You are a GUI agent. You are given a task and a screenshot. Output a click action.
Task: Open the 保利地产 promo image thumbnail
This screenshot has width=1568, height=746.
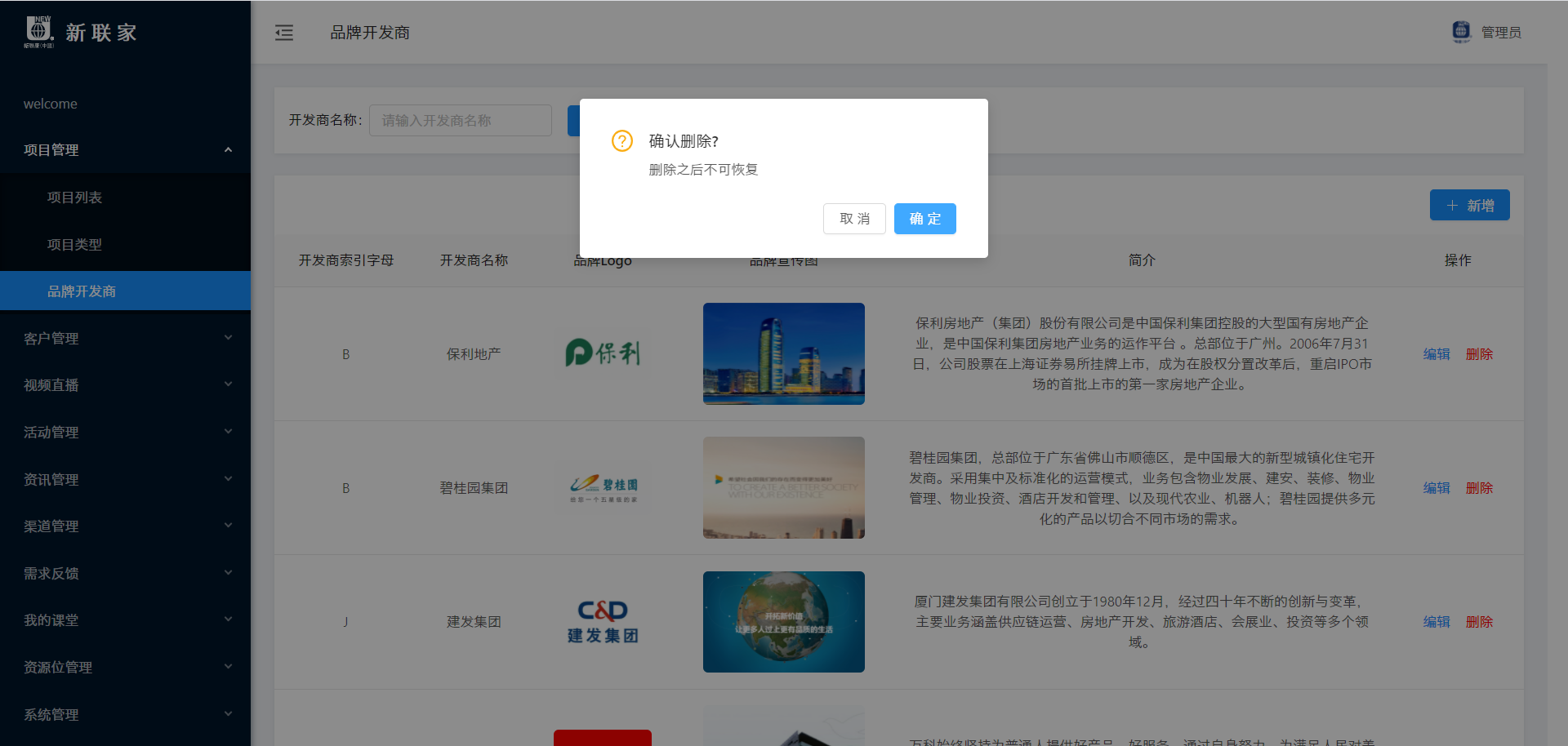point(784,353)
